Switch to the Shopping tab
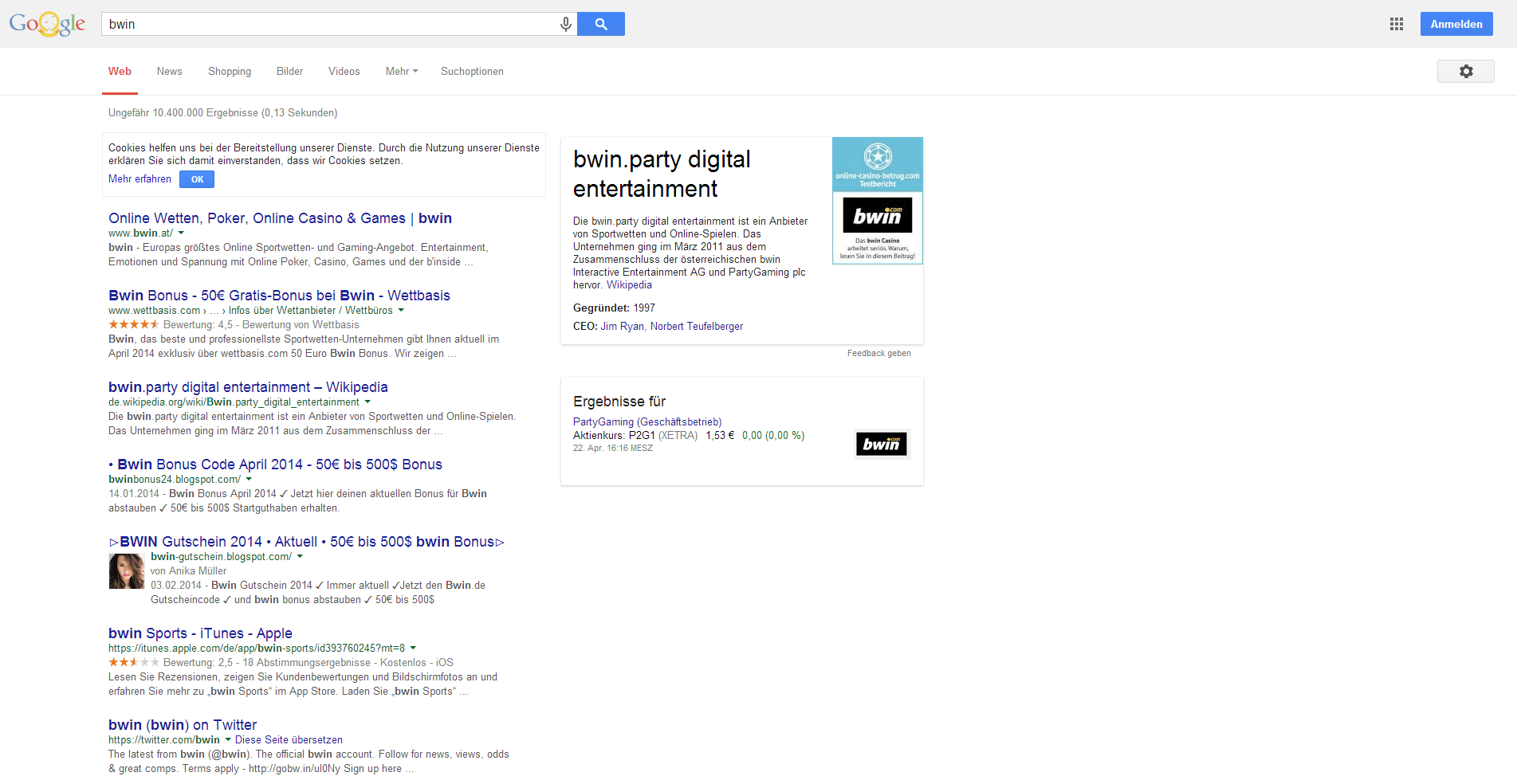This screenshot has width=1517, height=784. 230,71
